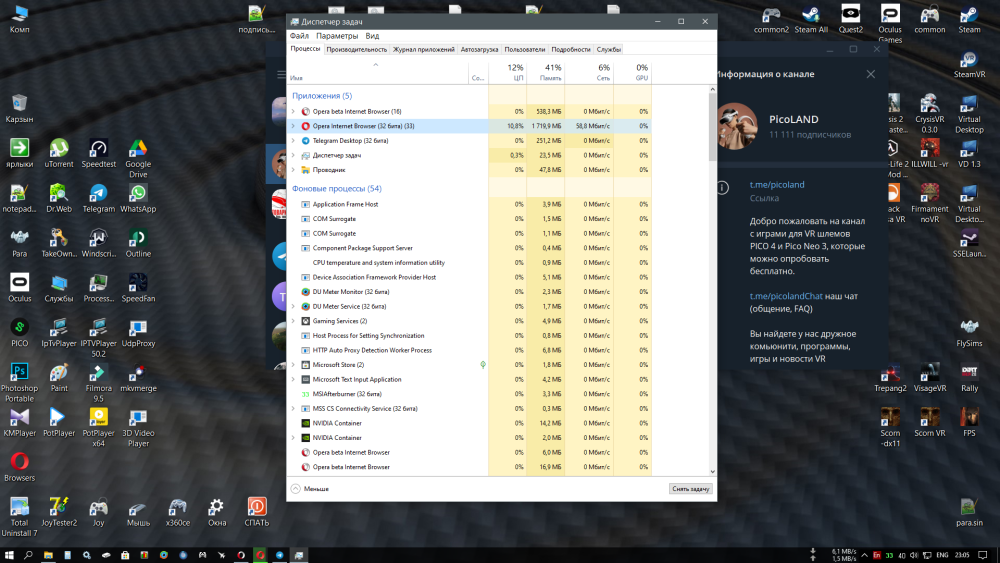This screenshot has width=1000, height=563.
Task: Switch to the Автозагрузка tab
Action: pyautogui.click(x=479, y=49)
